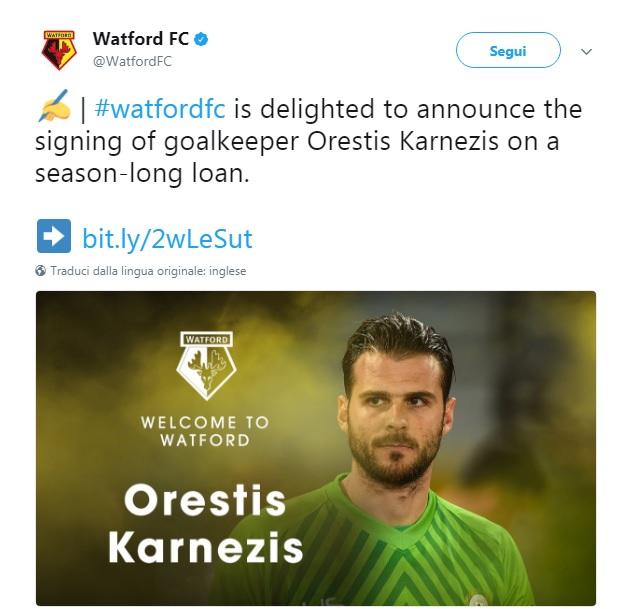Click the Watford FC profile avatar

(x=59, y=50)
